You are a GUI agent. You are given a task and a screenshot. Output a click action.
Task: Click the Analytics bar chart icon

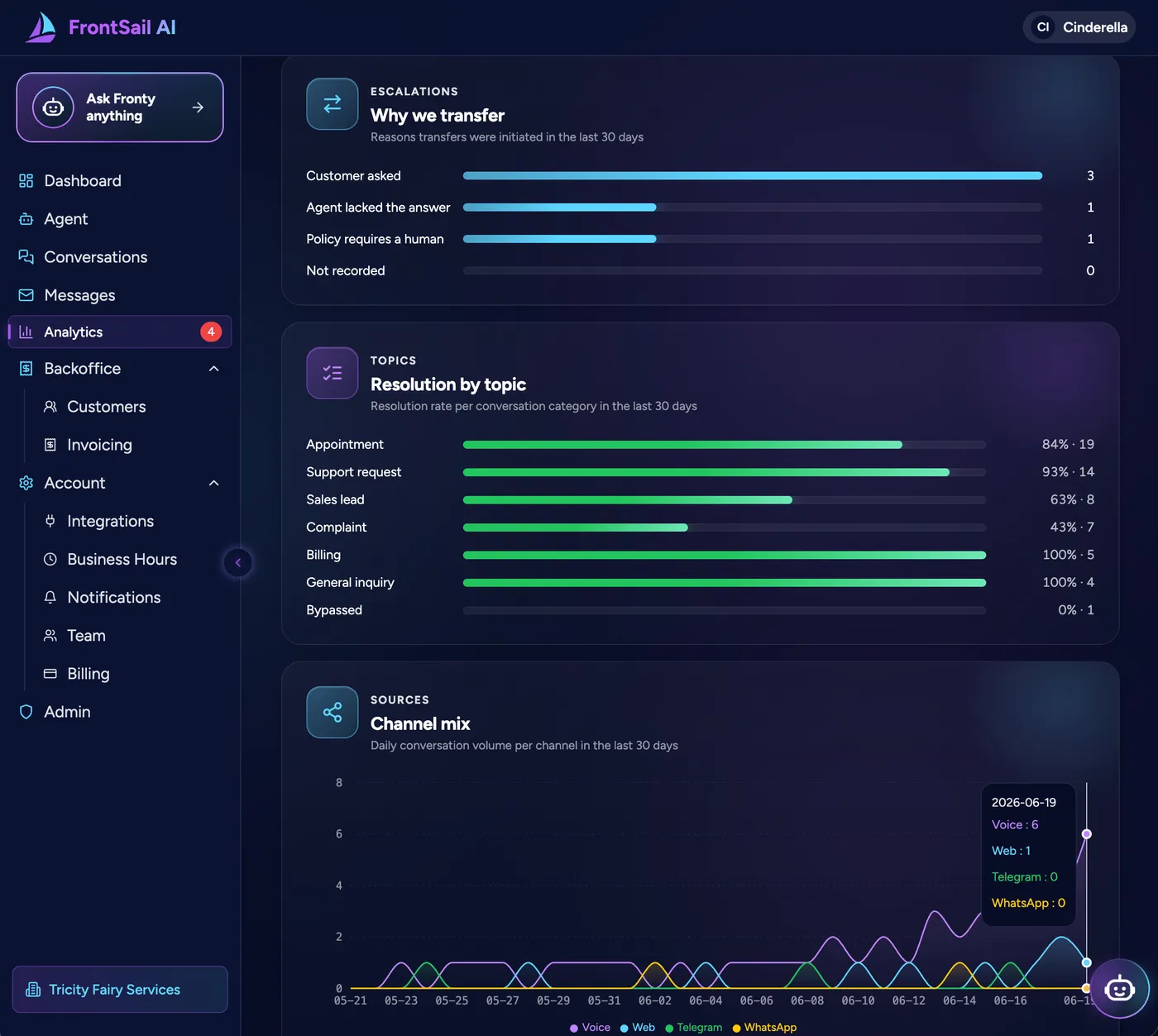[x=26, y=332]
